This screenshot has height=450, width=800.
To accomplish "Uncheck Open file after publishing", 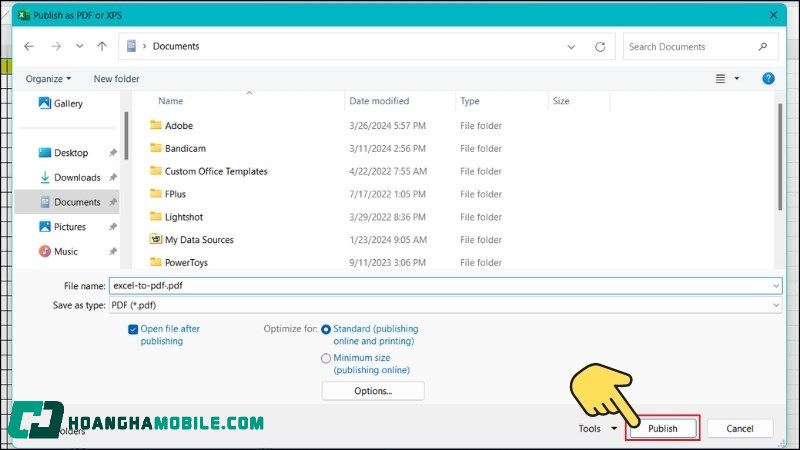I will 133,329.
